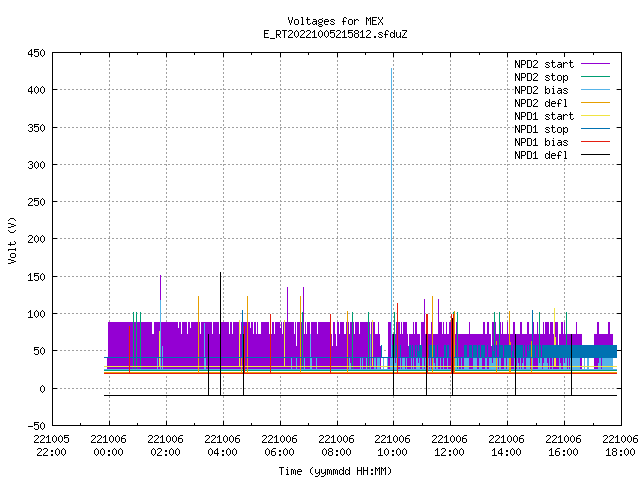Click the 'NPD1 defl' legend label

tap(541, 156)
